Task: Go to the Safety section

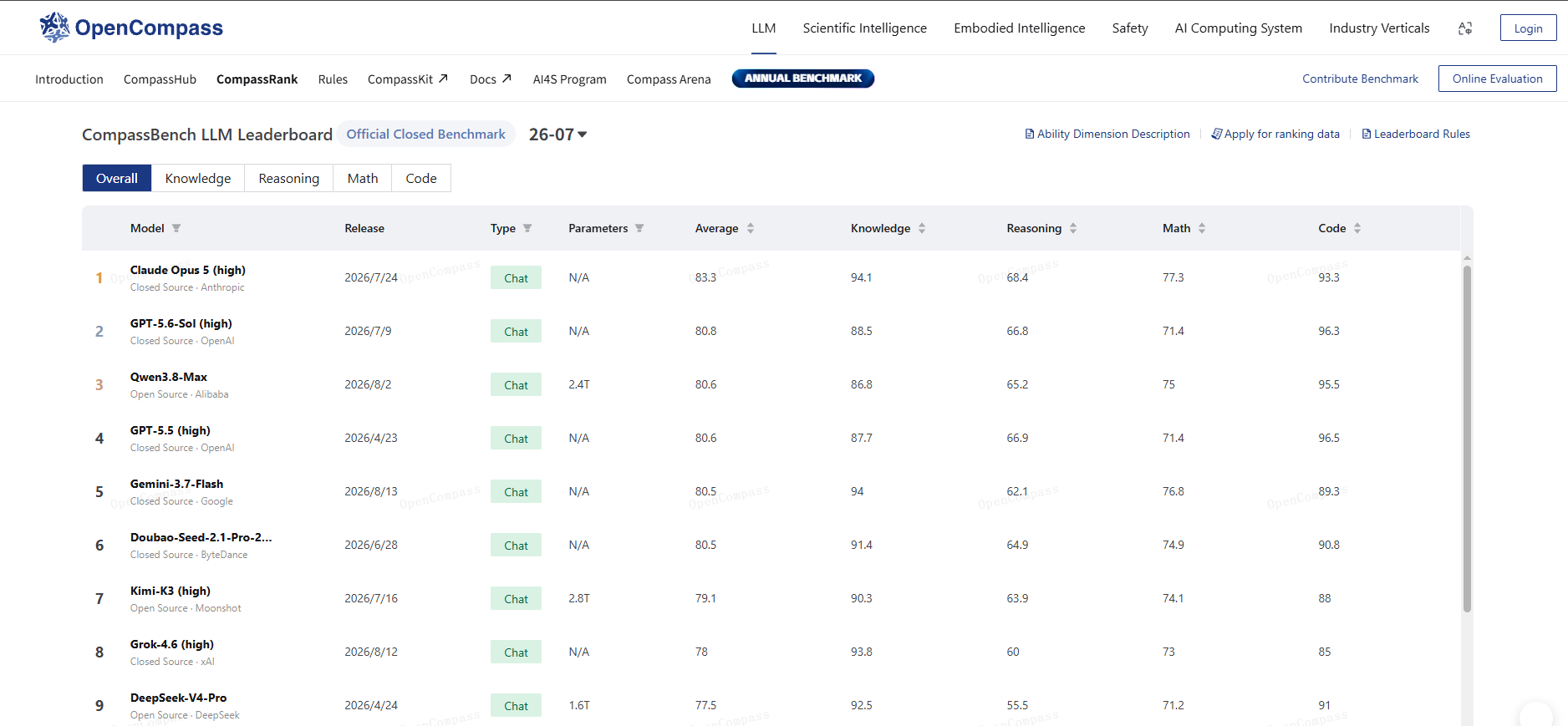Action: click(x=1130, y=28)
